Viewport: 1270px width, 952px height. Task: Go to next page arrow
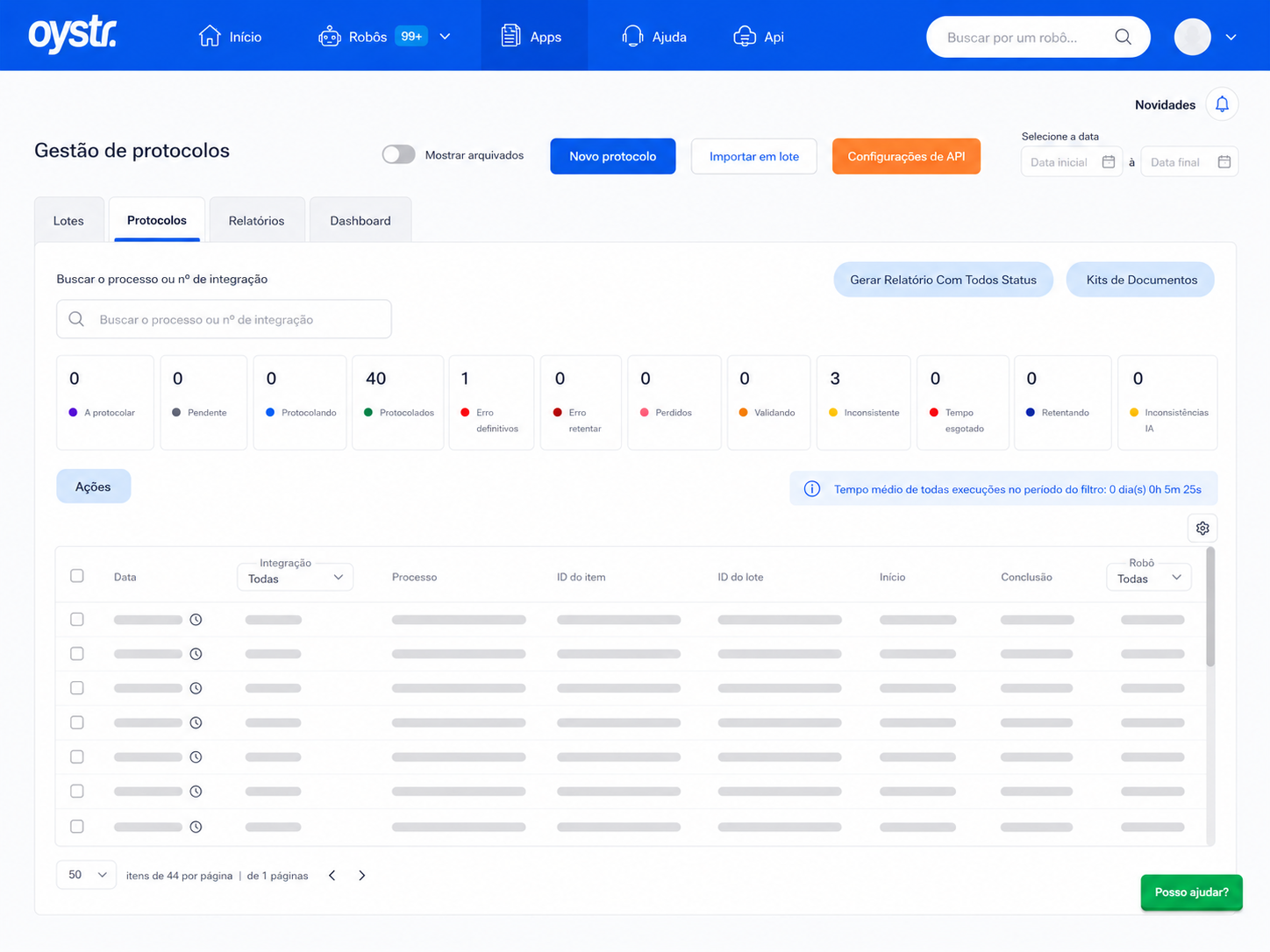[x=361, y=876]
